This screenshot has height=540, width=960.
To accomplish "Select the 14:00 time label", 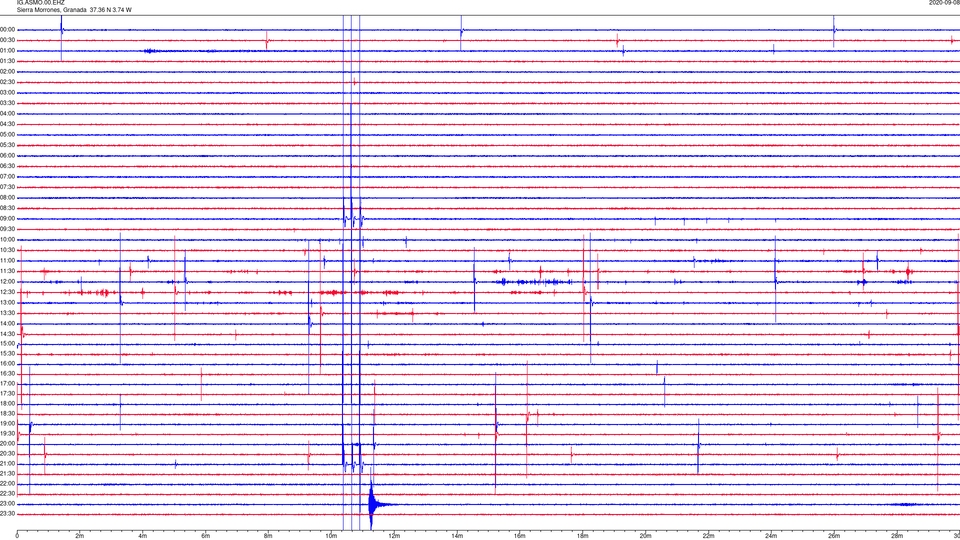I will 8,323.
